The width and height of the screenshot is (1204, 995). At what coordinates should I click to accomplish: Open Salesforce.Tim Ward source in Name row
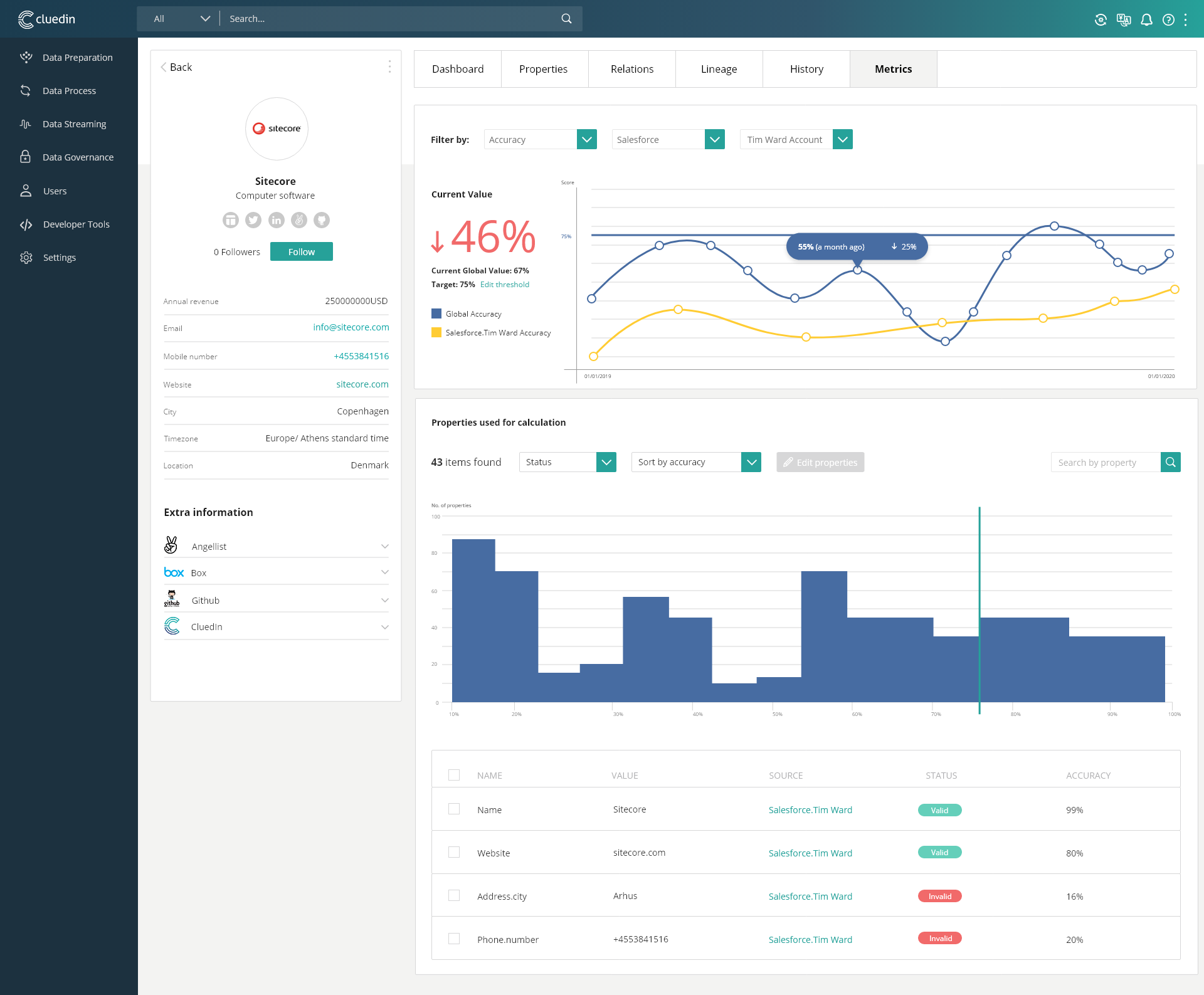(x=810, y=810)
